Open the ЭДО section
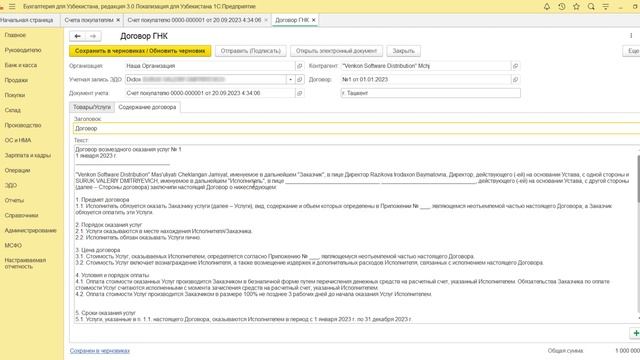Screen dimensions: 640x360 [x=11, y=185]
